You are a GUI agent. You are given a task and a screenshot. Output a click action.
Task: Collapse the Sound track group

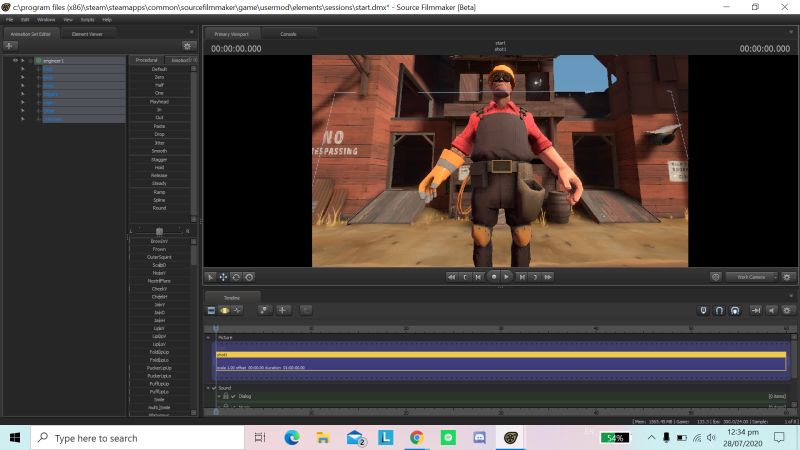tap(208, 388)
